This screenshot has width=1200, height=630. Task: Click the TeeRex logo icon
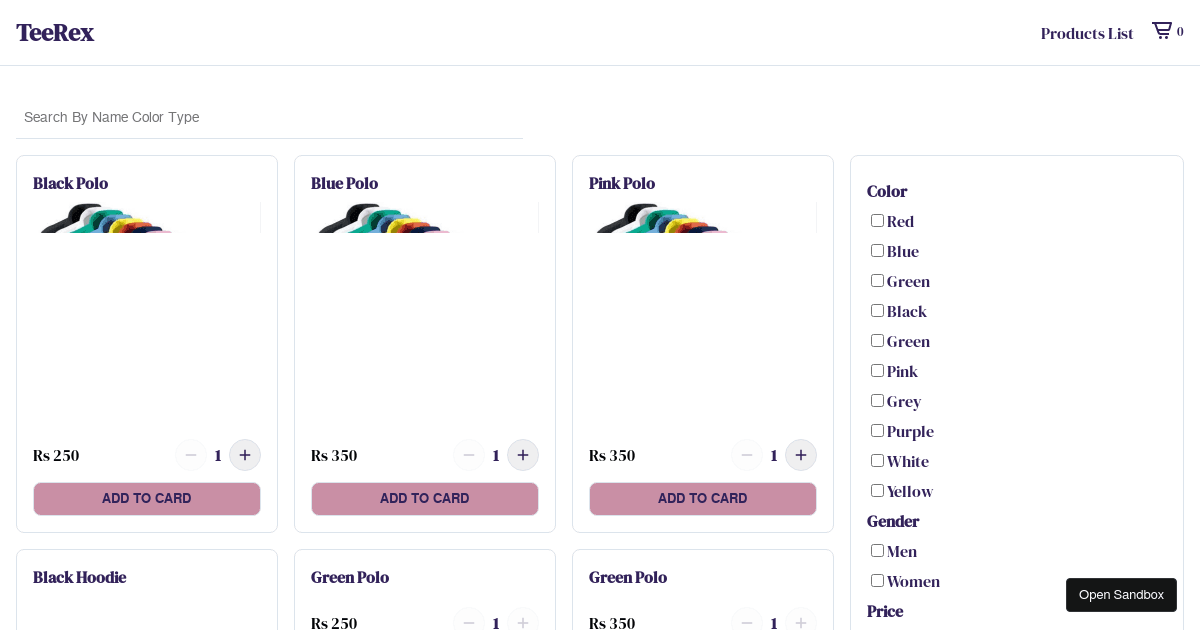click(x=55, y=32)
